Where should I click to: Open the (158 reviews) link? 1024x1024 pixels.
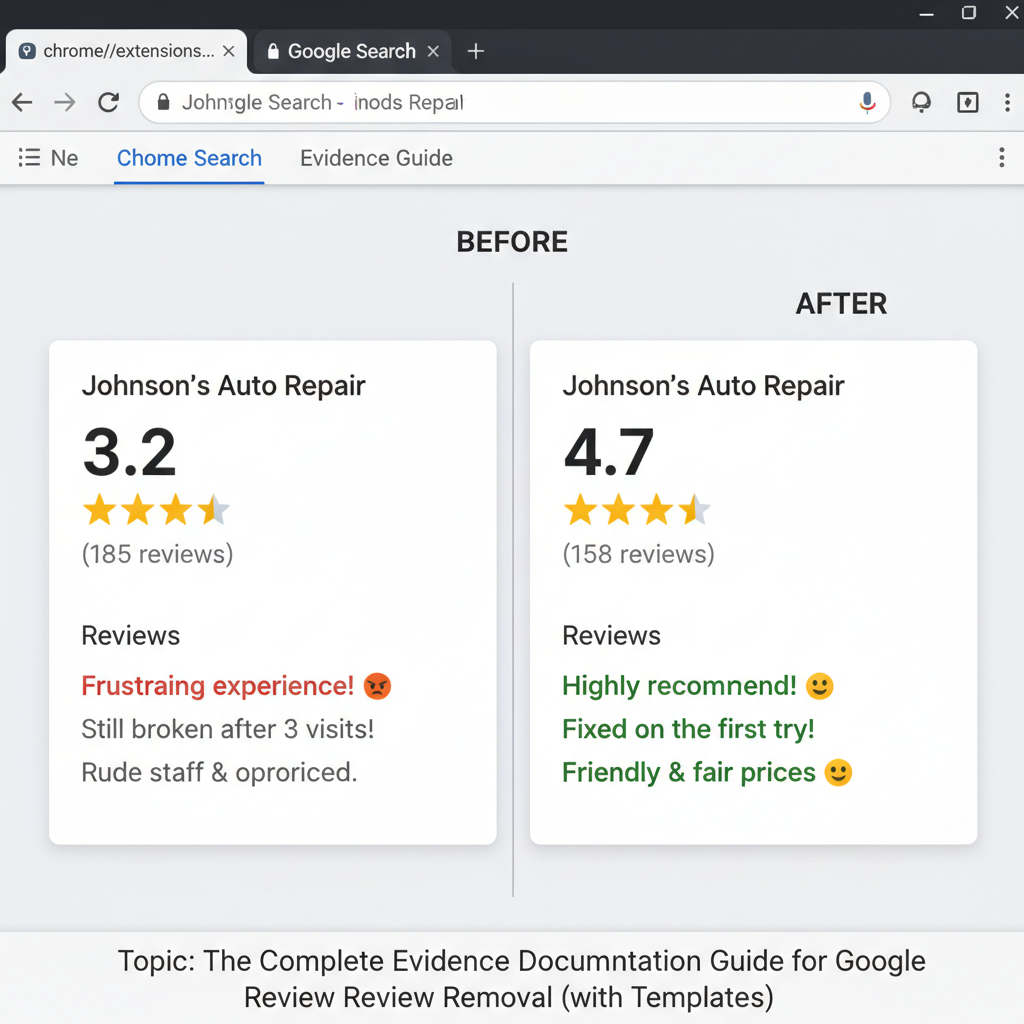pos(639,554)
